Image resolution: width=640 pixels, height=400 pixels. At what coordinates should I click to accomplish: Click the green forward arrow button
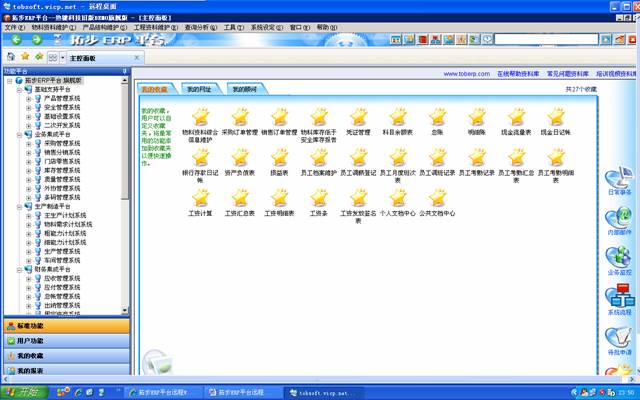coord(36,40)
